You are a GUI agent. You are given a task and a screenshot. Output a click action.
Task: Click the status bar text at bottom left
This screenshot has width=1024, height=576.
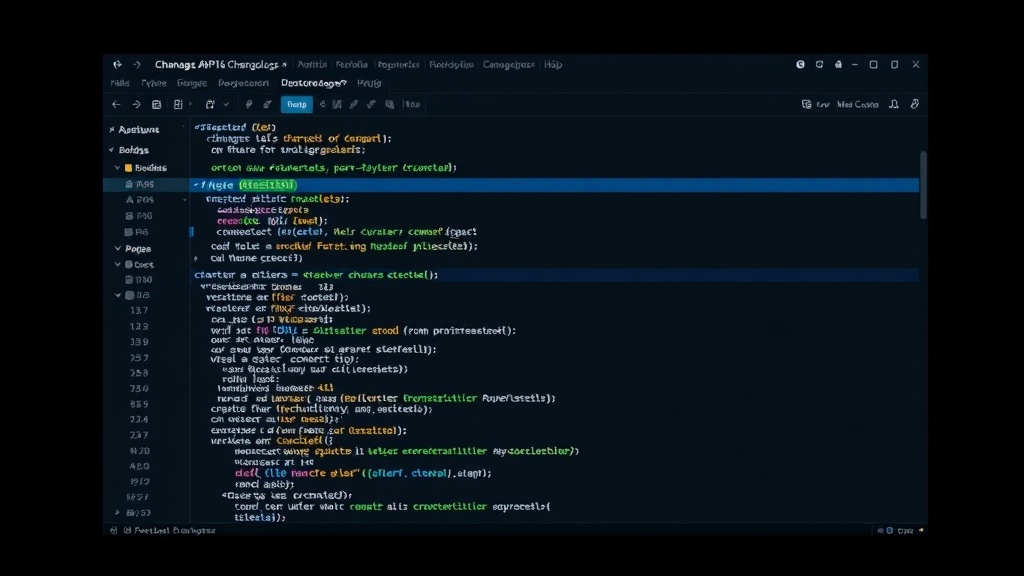174,530
